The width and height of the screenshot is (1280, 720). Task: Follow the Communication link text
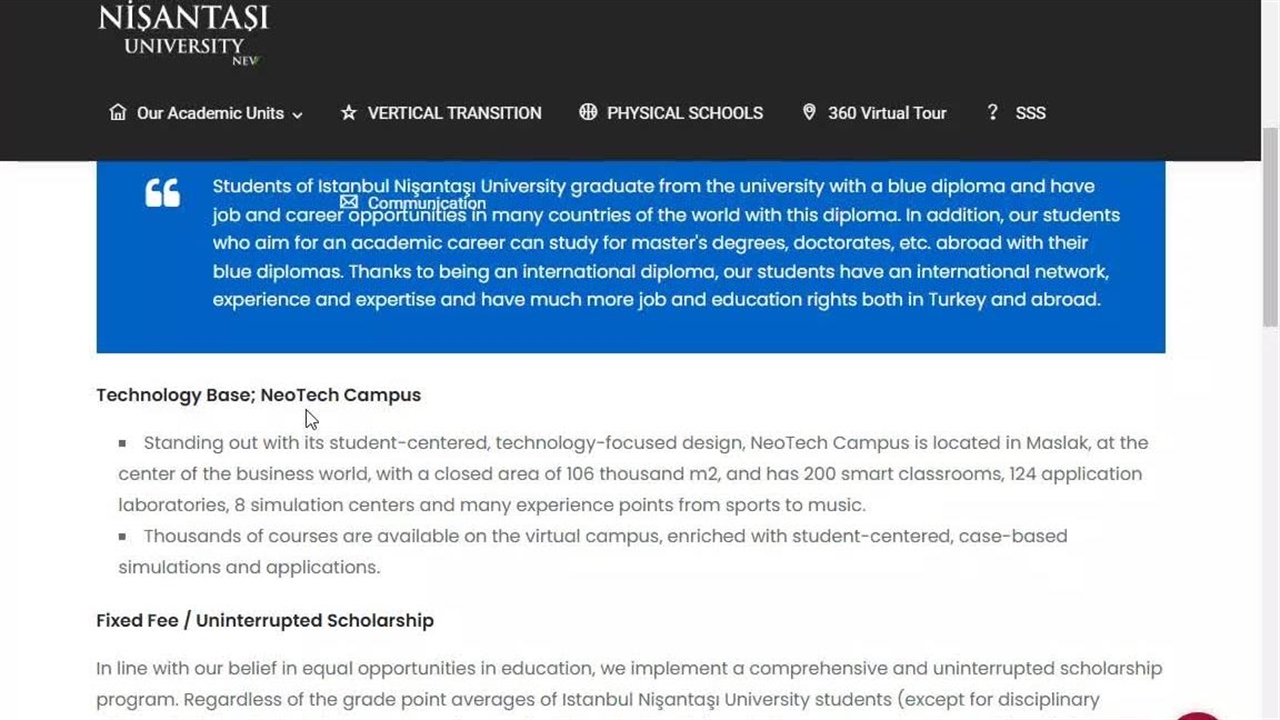(x=426, y=204)
